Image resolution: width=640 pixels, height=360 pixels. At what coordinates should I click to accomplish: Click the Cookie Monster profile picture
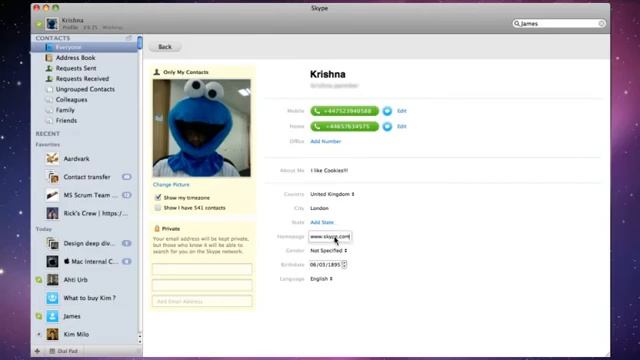pos(202,128)
